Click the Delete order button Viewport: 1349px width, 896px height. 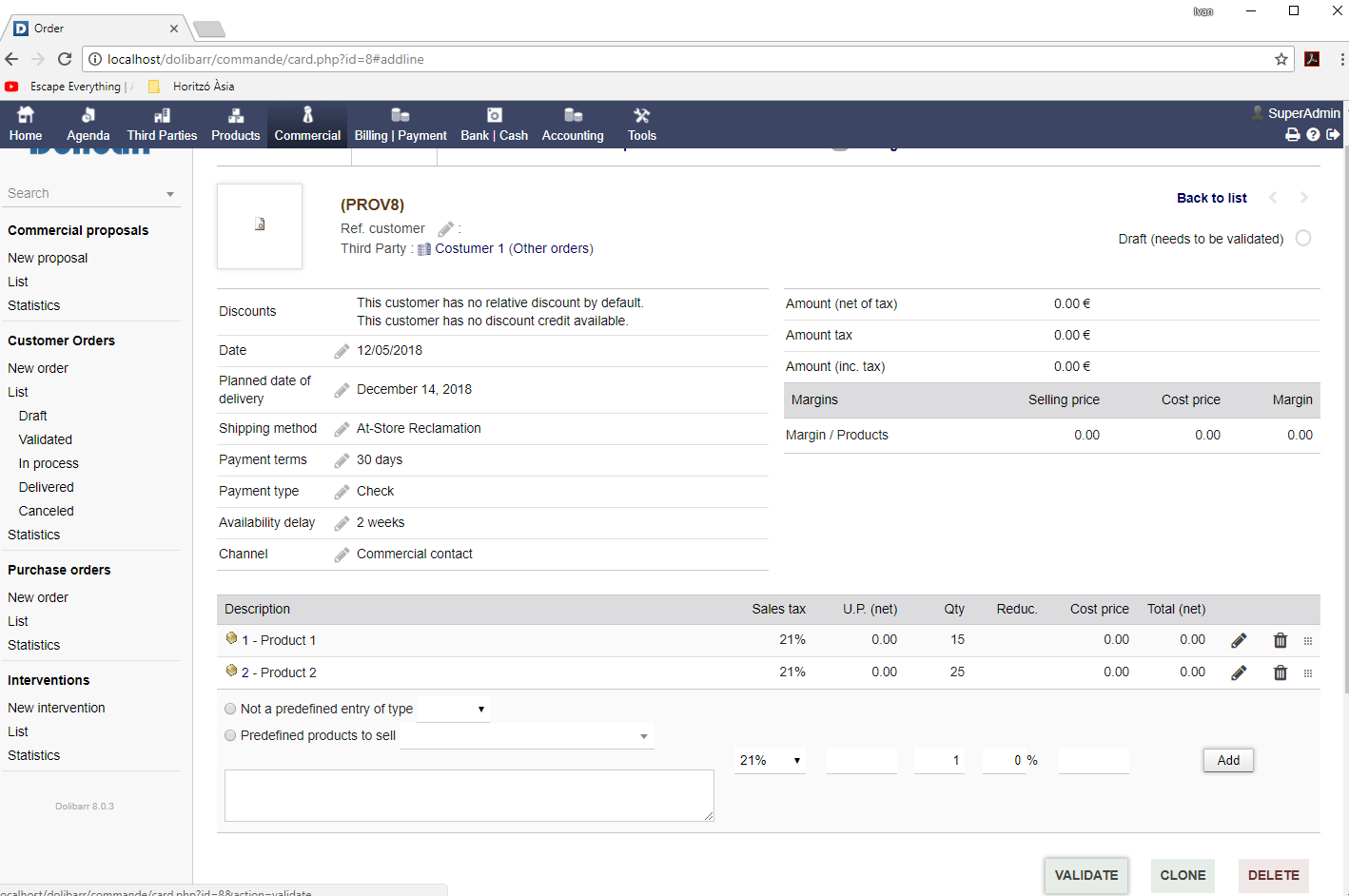click(1273, 875)
